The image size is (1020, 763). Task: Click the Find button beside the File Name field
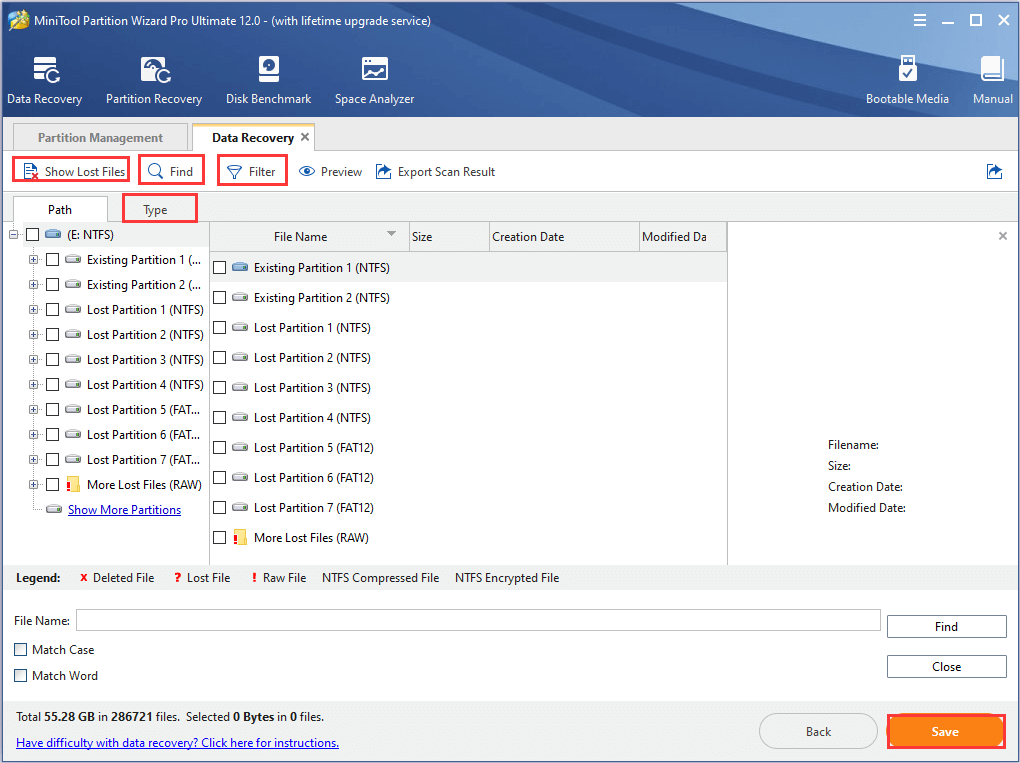tap(946, 626)
